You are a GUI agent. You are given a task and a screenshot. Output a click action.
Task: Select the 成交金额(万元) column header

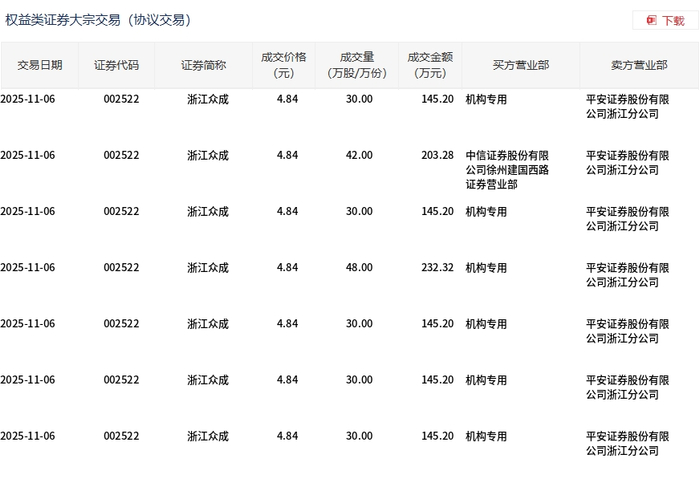coord(430,65)
